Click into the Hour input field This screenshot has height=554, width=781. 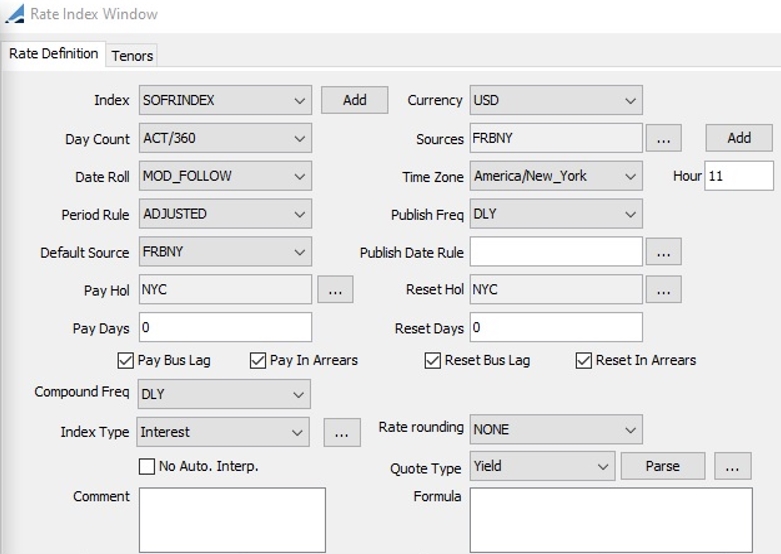739,176
